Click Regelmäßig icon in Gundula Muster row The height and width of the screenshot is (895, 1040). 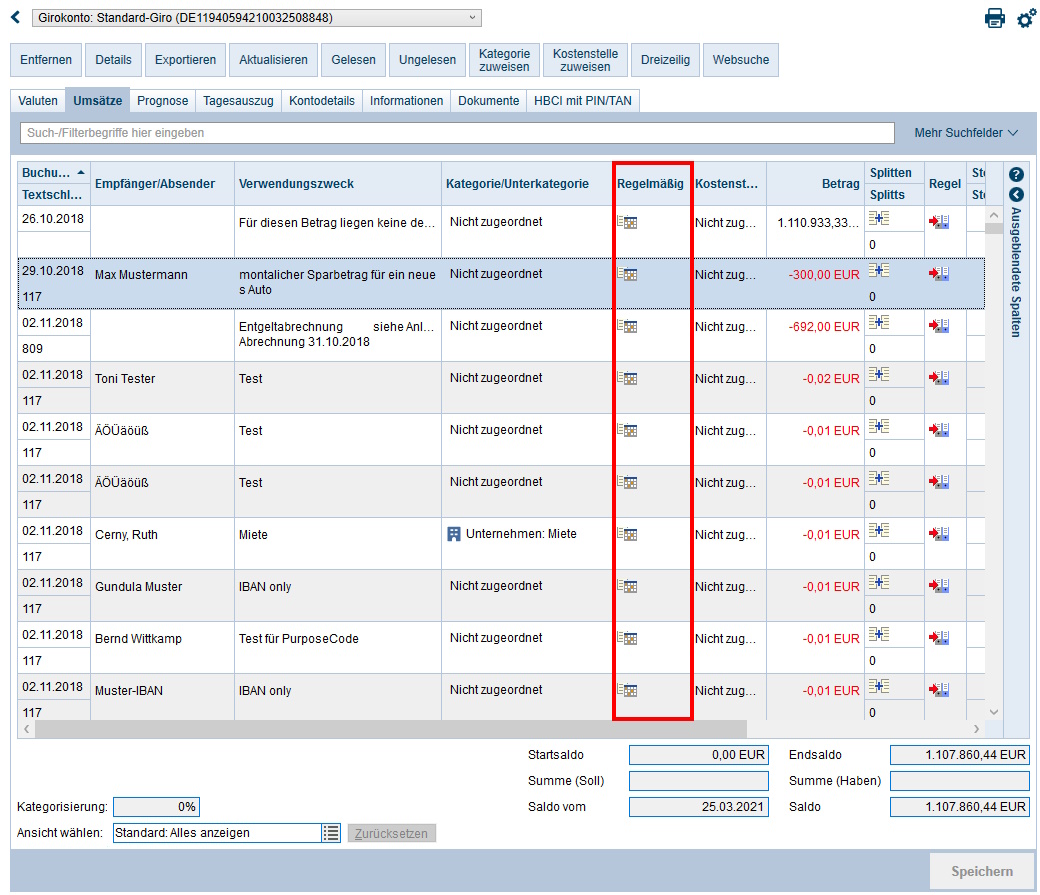pyautogui.click(x=627, y=586)
